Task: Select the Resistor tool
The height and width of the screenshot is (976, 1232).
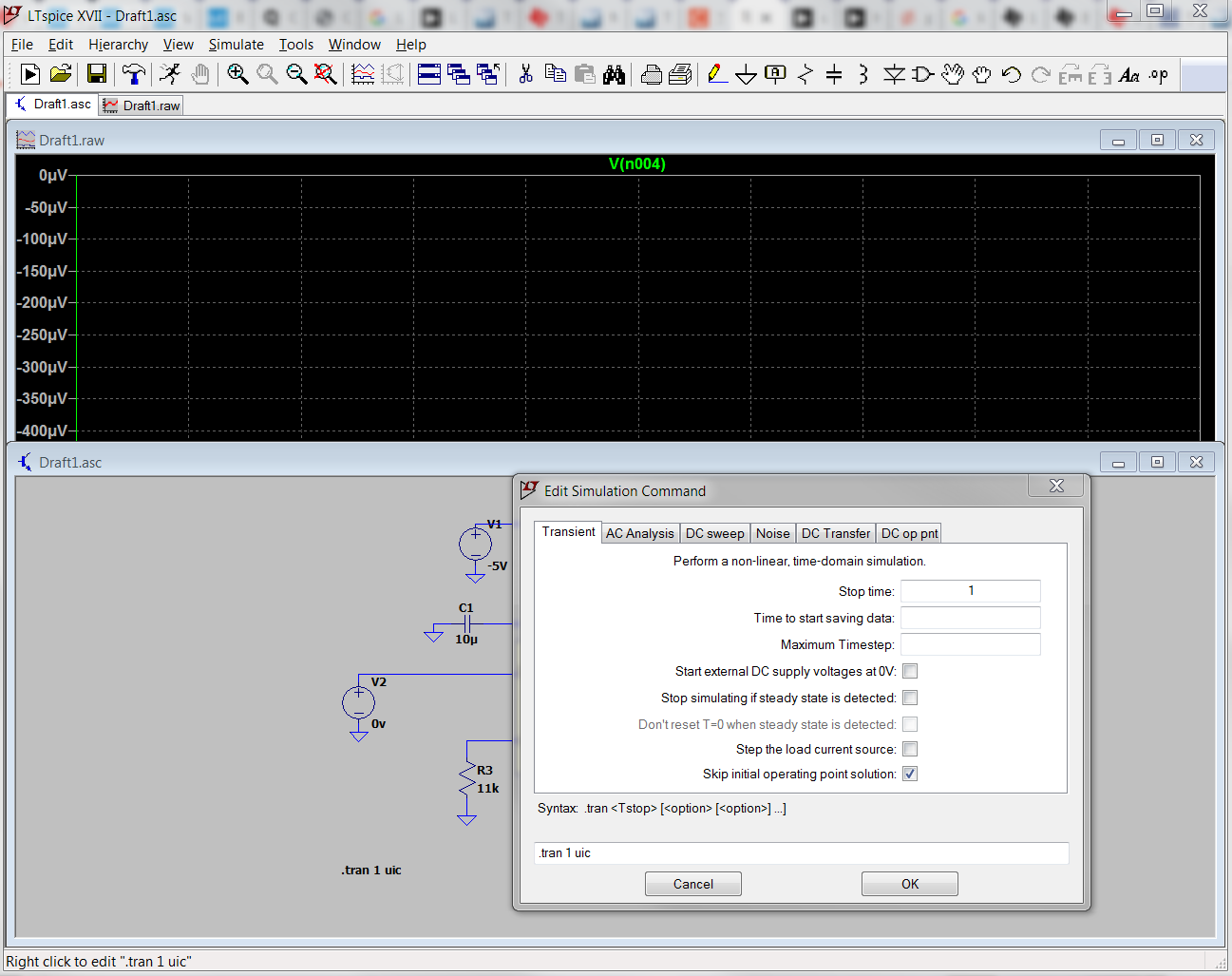Action: (806, 74)
